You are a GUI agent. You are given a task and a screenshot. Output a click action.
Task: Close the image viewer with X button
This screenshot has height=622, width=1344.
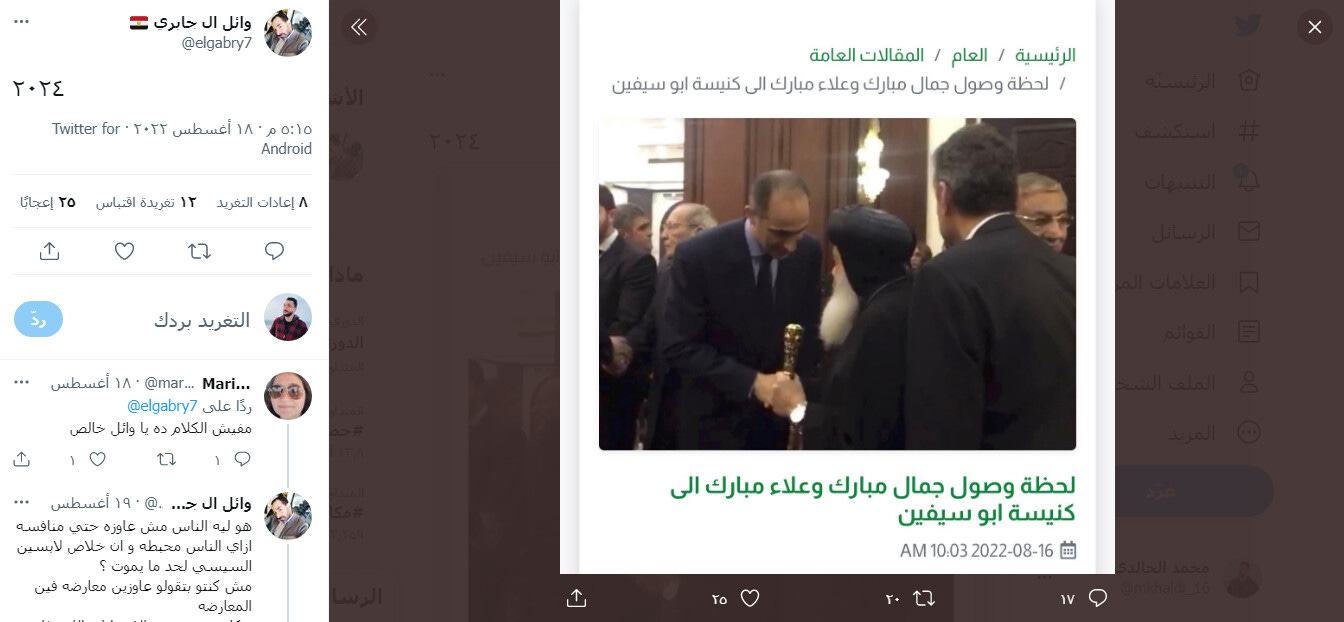click(x=1315, y=28)
